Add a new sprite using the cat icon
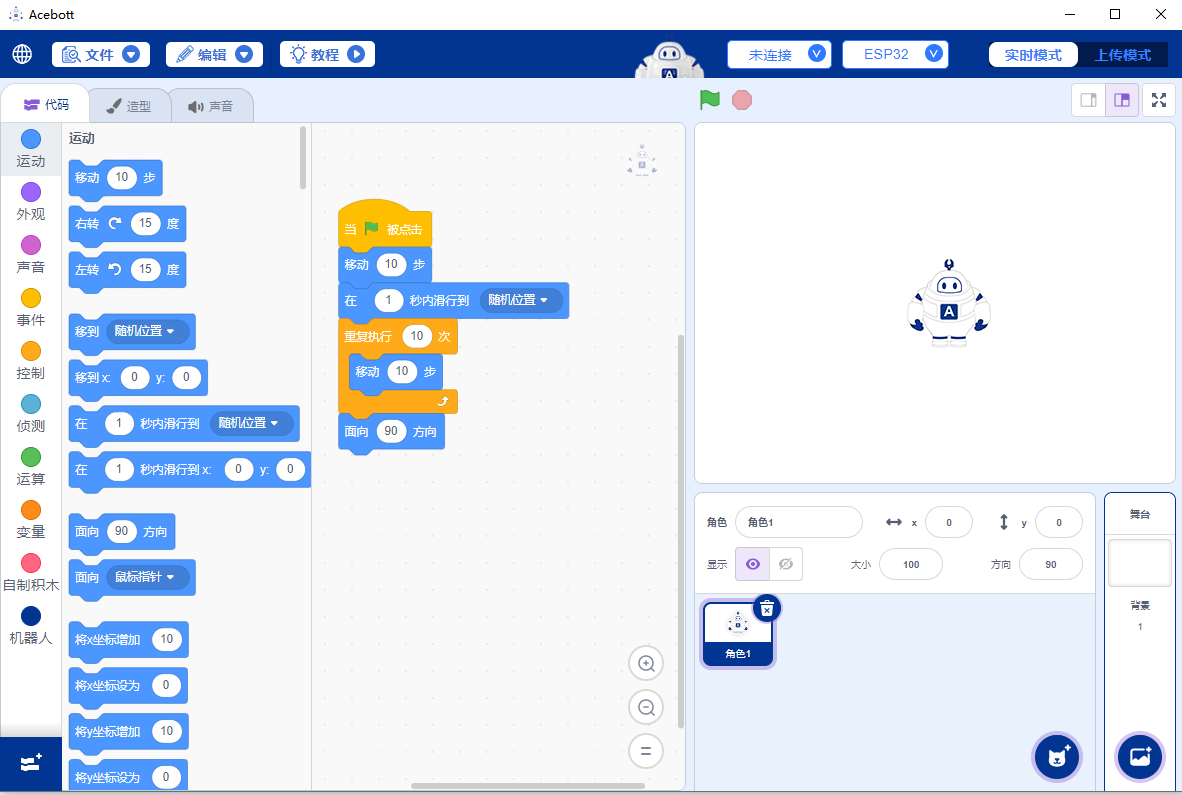Viewport: 1182px width, 795px height. pos(1056,757)
